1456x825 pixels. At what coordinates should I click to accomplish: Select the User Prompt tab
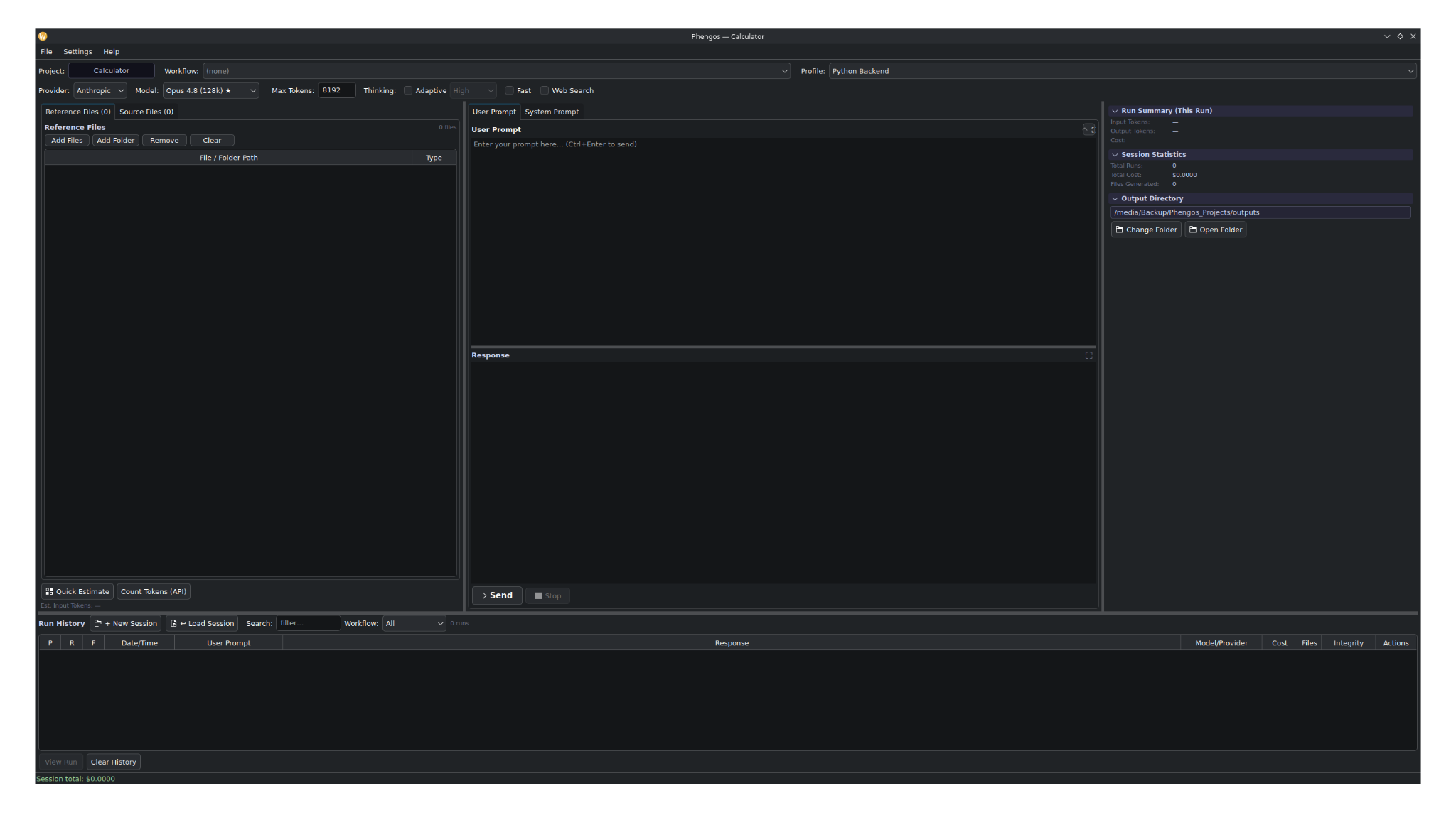point(494,112)
